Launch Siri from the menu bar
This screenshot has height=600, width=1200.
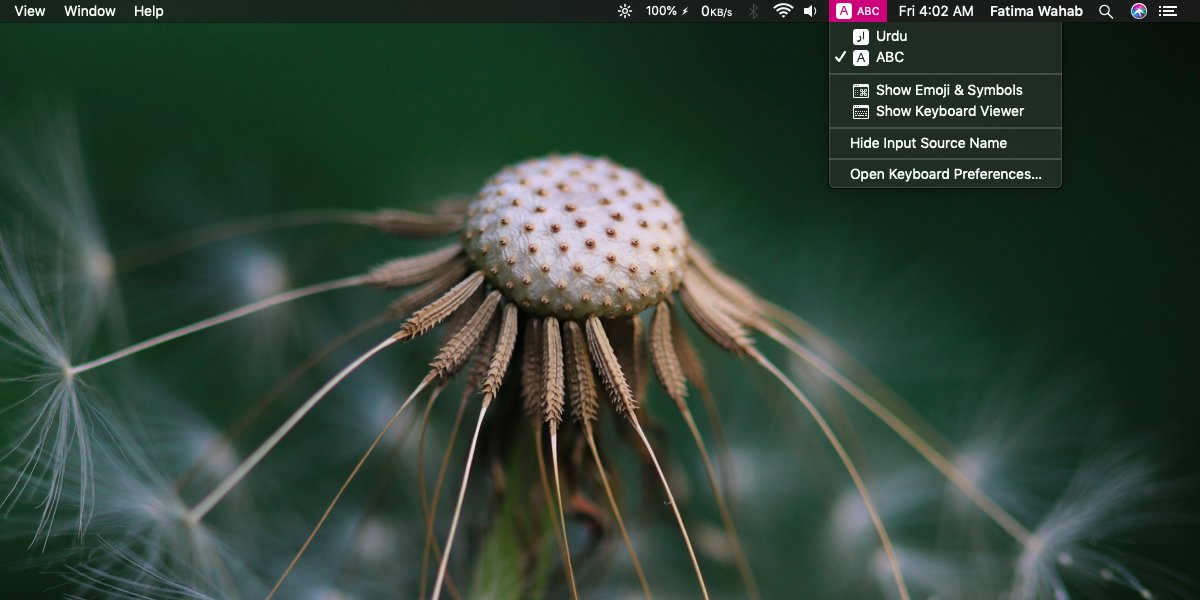(1138, 11)
